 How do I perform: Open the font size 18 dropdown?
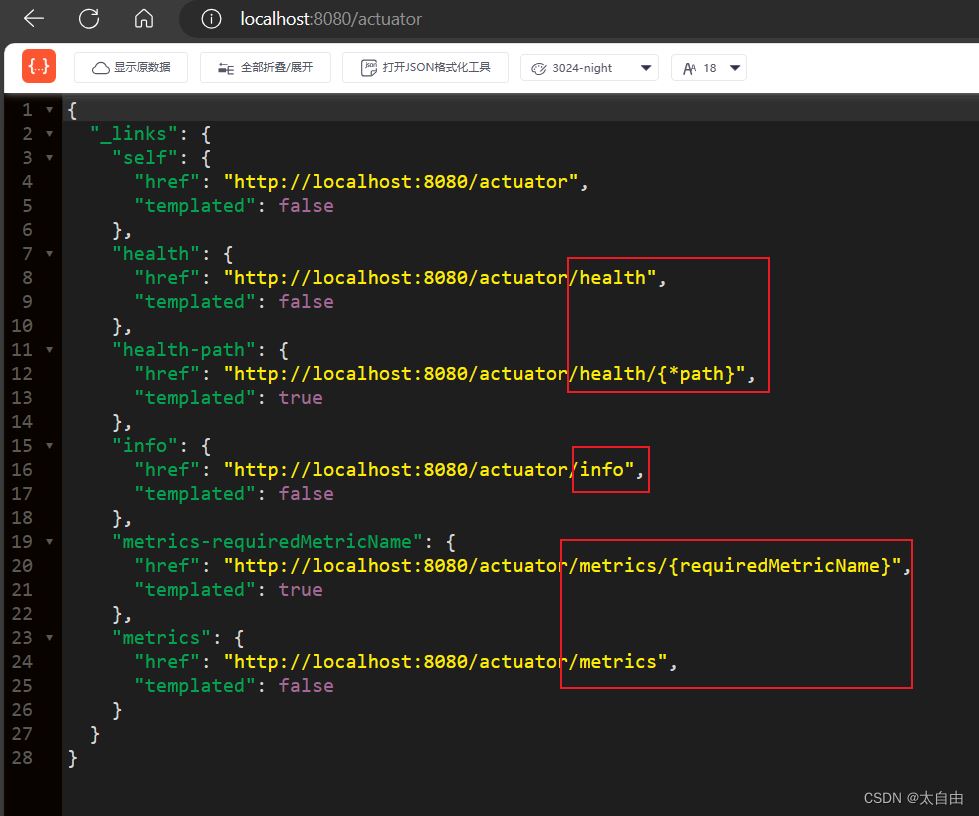709,68
